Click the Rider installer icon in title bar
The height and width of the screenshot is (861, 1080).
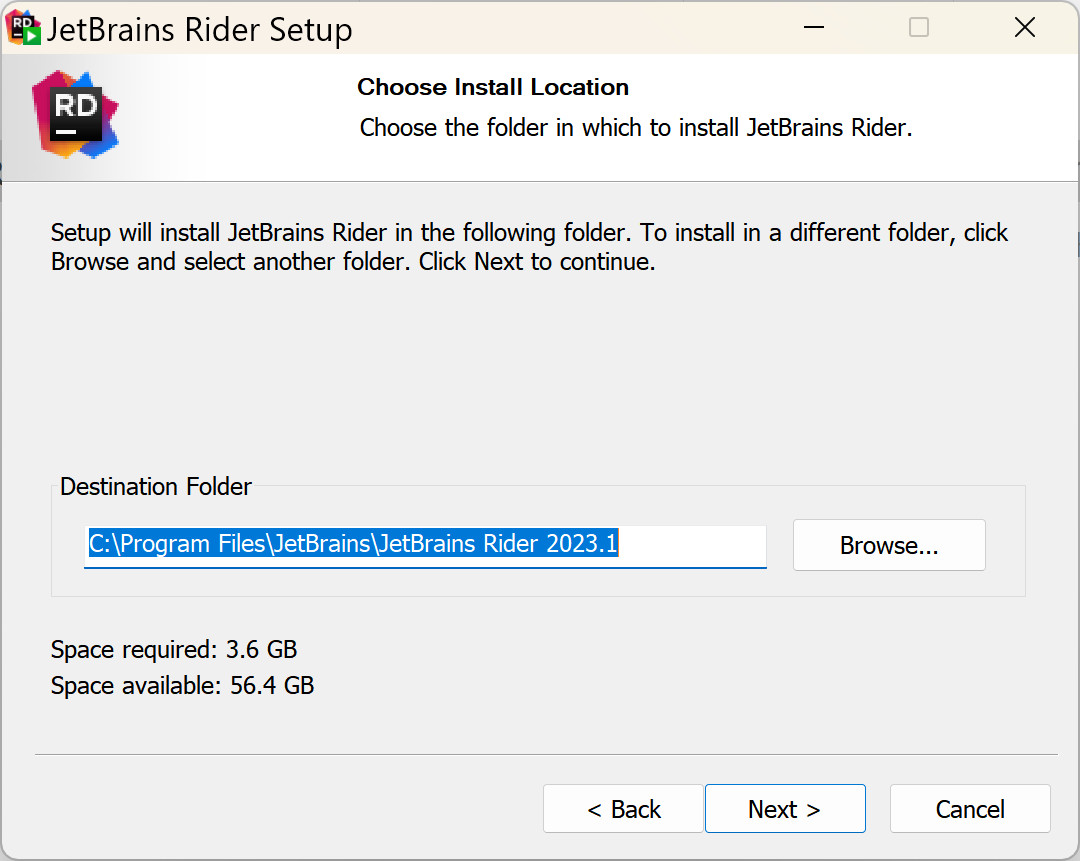24,28
